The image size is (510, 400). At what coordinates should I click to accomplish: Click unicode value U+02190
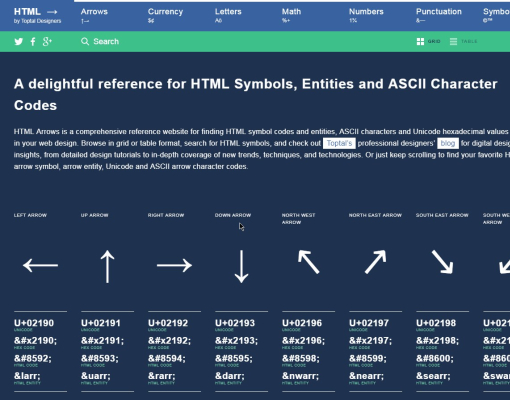point(34,323)
